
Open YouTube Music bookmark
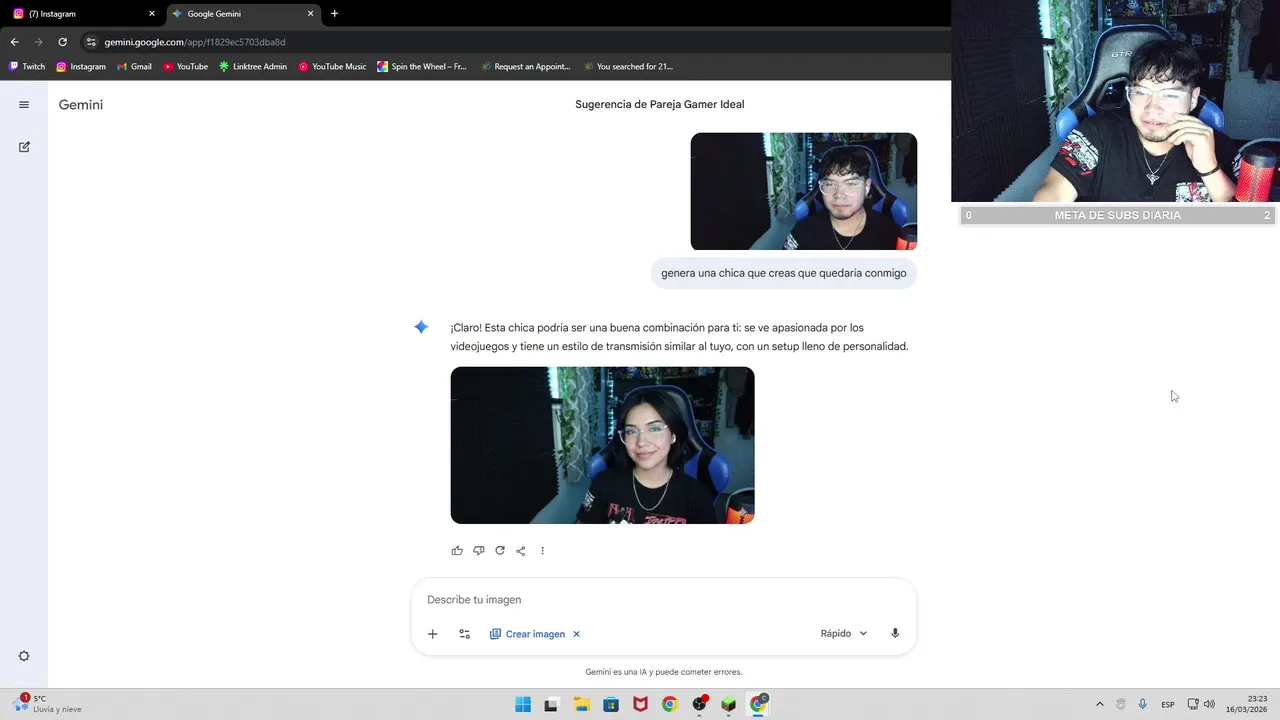pyautogui.click(x=333, y=67)
